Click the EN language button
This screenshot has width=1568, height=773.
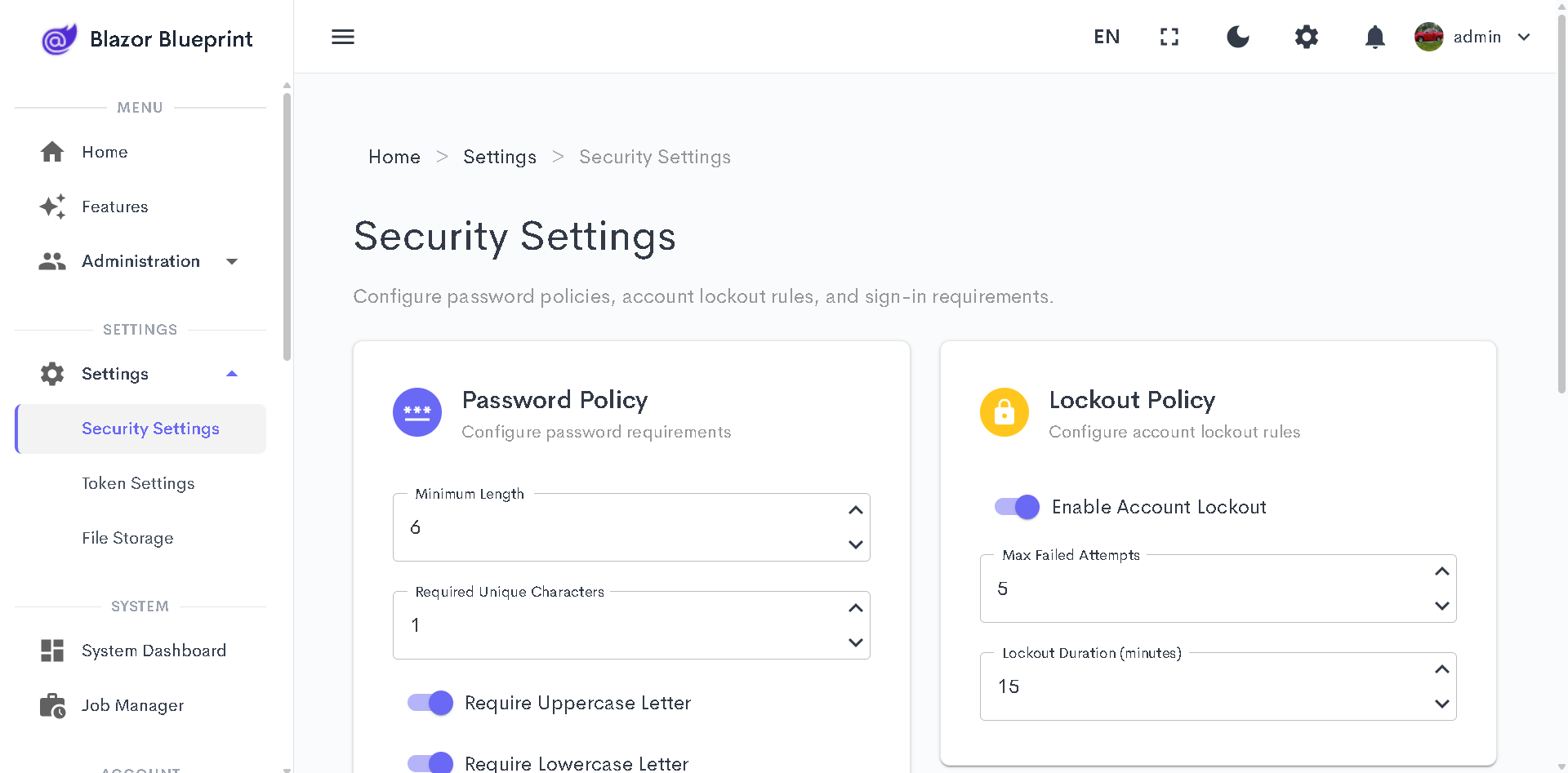(x=1107, y=37)
